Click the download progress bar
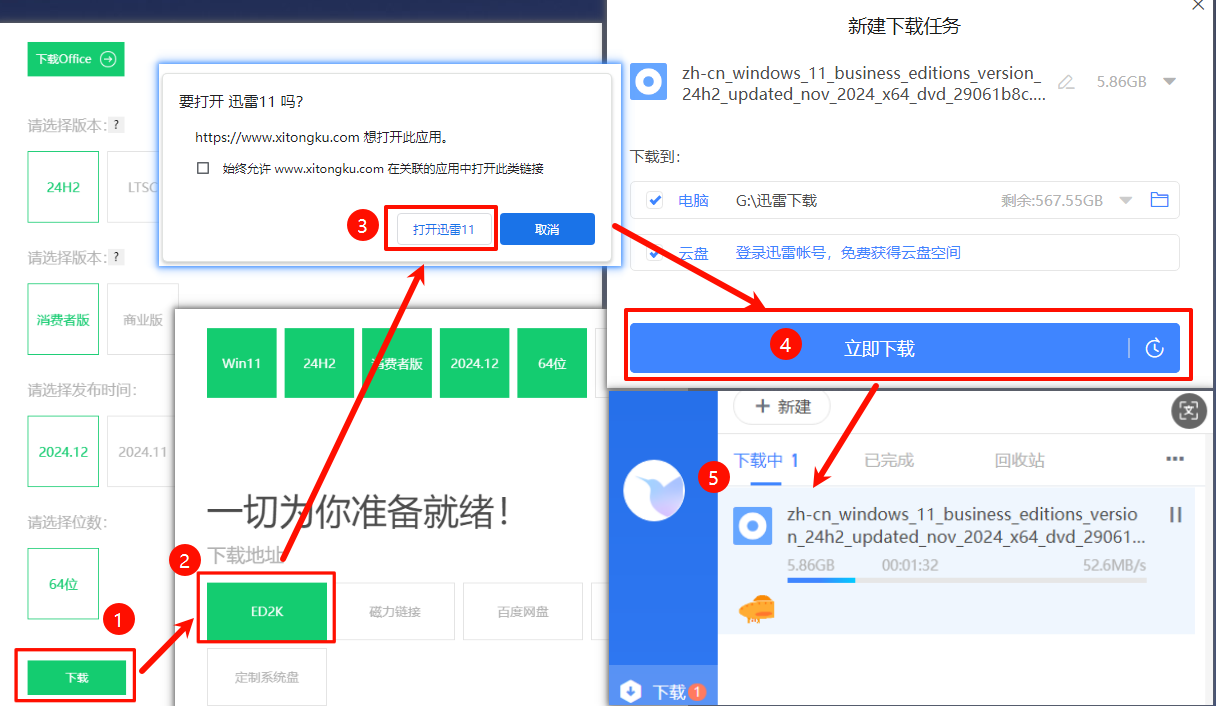The height and width of the screenshot is (706, 1216). coord(966,580)
